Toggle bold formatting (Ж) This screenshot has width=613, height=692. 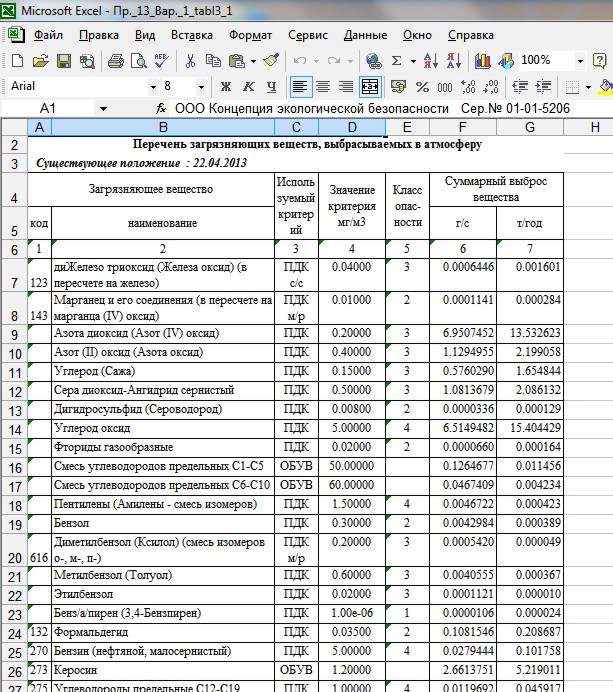225,87
